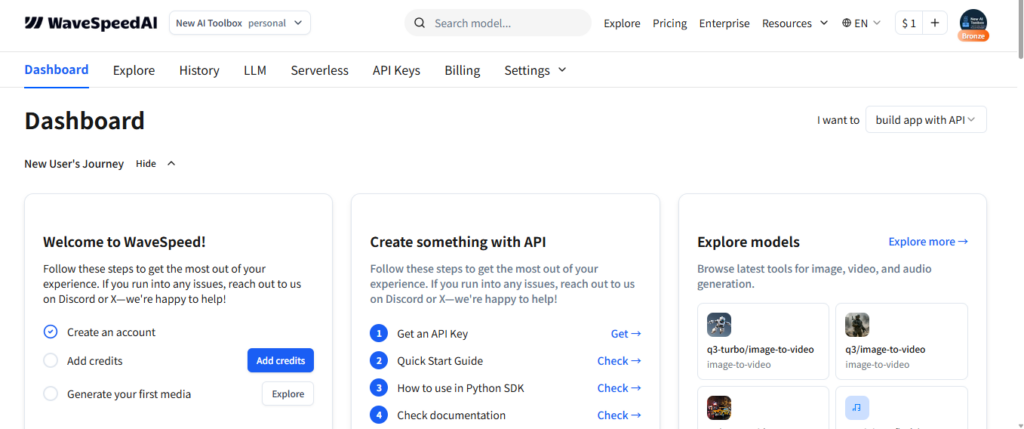Open the New AI Toolbox workspace dropdown
Screen dimensions: 1024x429
coord(239,23)
